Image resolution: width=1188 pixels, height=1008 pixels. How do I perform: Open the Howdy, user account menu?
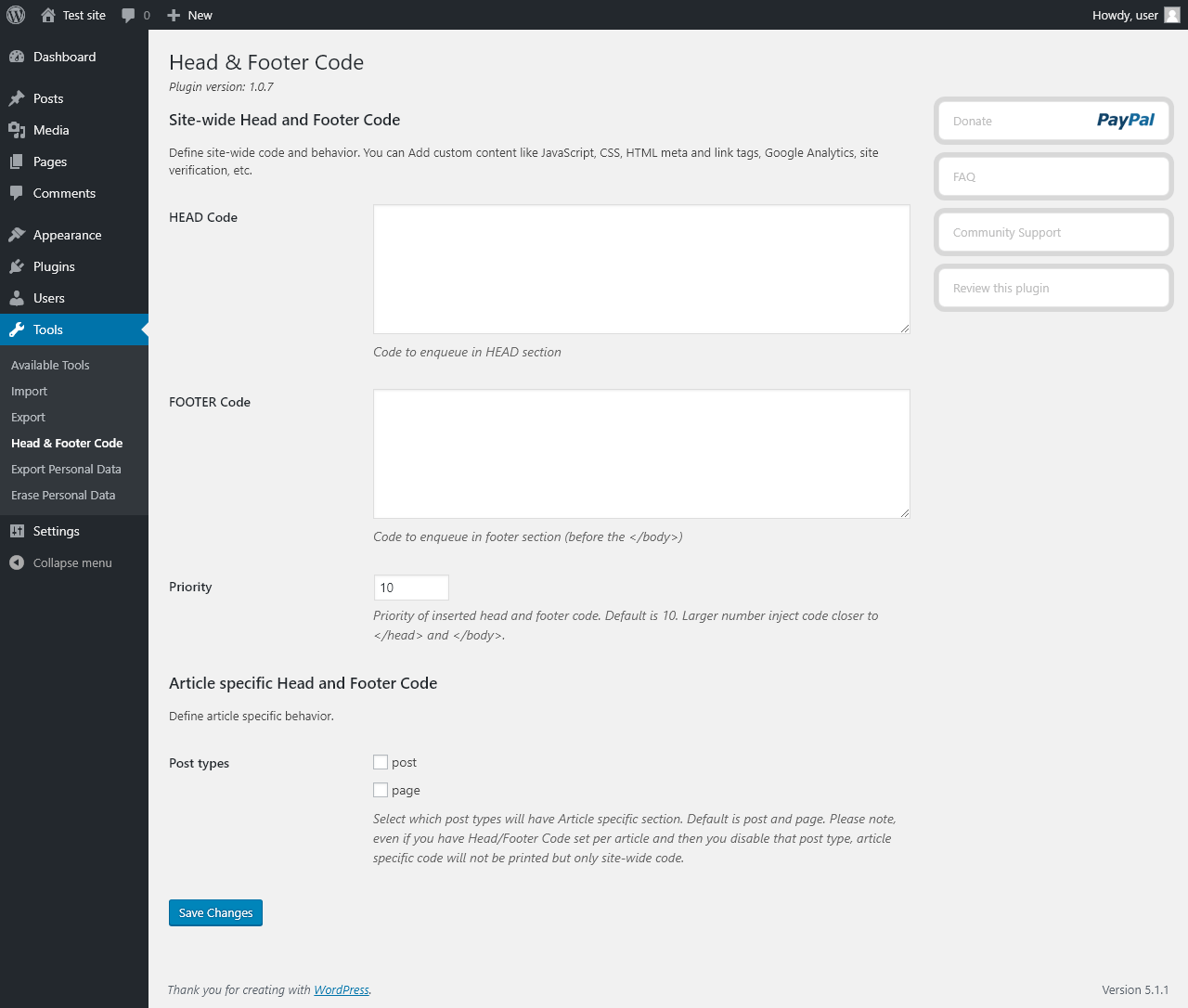(x=1125, y=15)
